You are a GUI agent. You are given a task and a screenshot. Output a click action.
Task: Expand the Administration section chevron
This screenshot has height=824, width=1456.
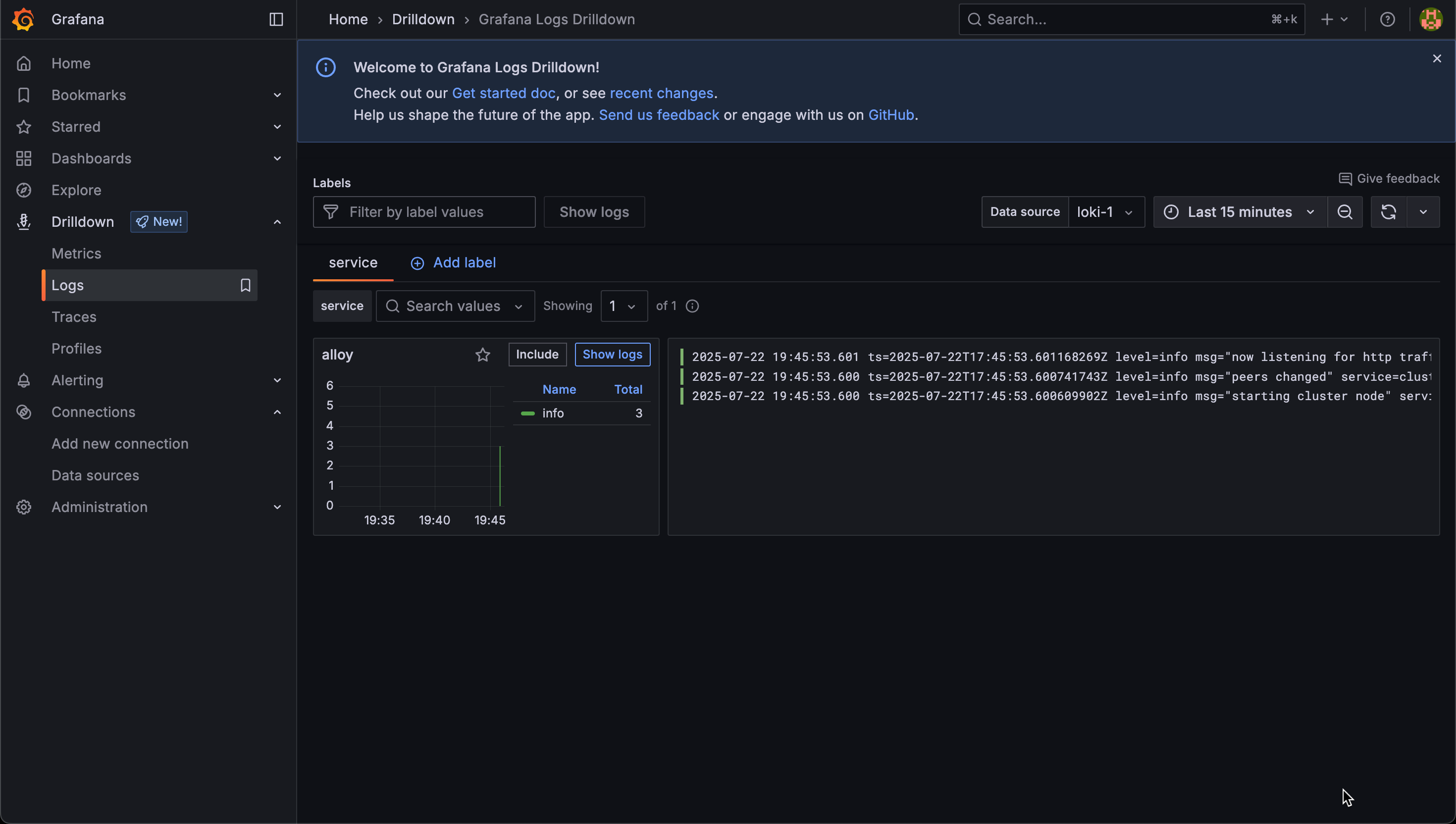277,507
